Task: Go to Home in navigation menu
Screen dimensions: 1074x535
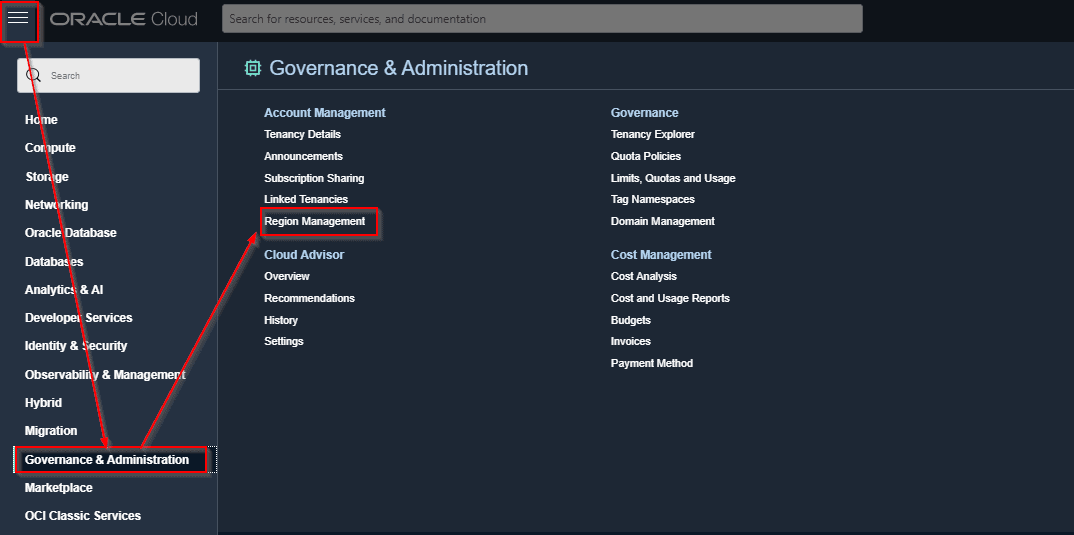Action: click(x=41, y=120)
